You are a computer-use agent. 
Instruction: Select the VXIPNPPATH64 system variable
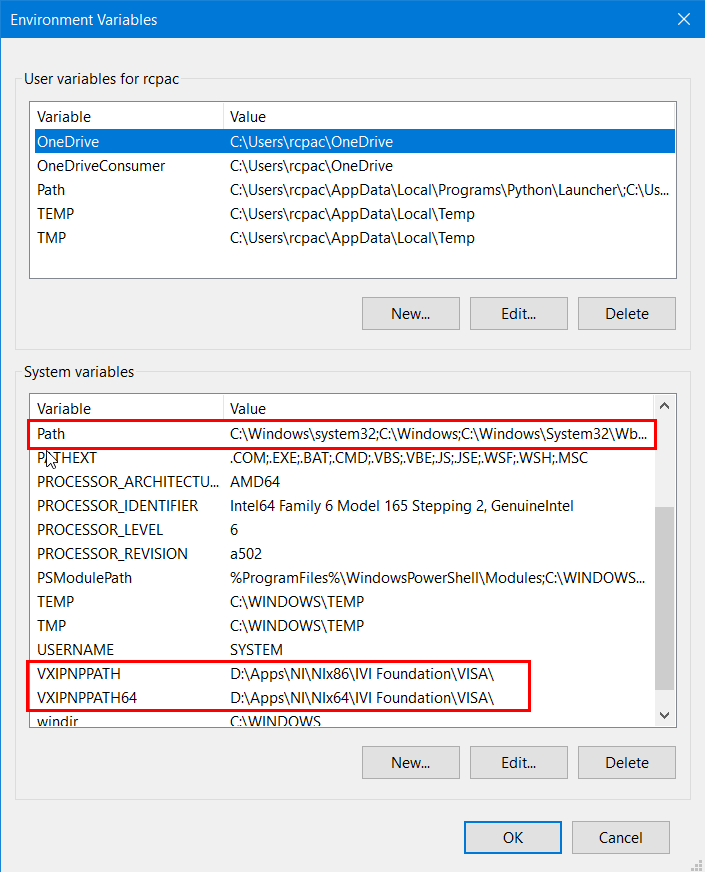tap(342, 697)
